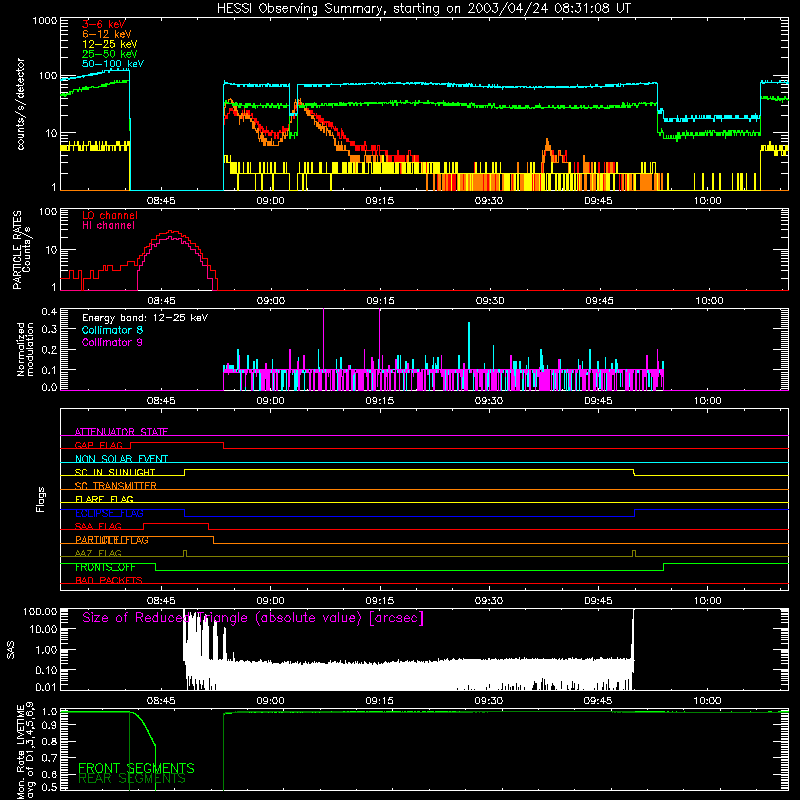Select the Collimator 9 legend label

coord(112,342)
